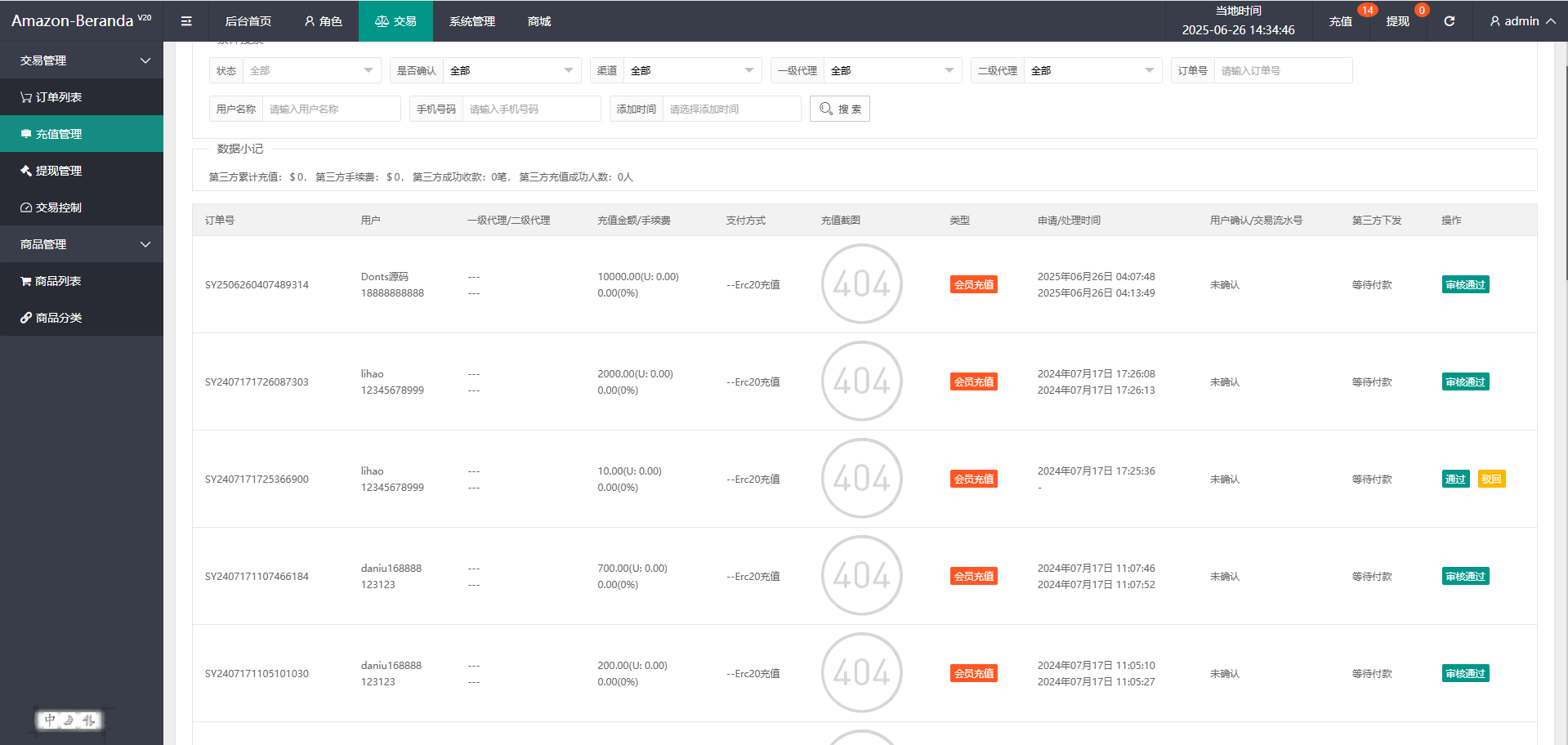Screen dimensions: 1568x745
Task: Click 会员充值 tag in 700.00 recharge row
Action: (x=974, y=577)
